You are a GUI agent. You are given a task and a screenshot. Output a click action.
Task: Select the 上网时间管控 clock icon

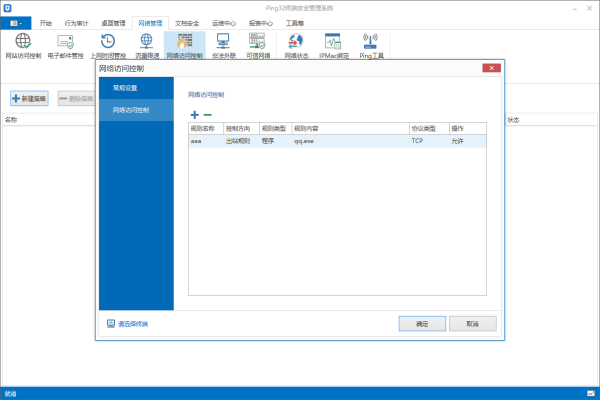coord(107,44)
